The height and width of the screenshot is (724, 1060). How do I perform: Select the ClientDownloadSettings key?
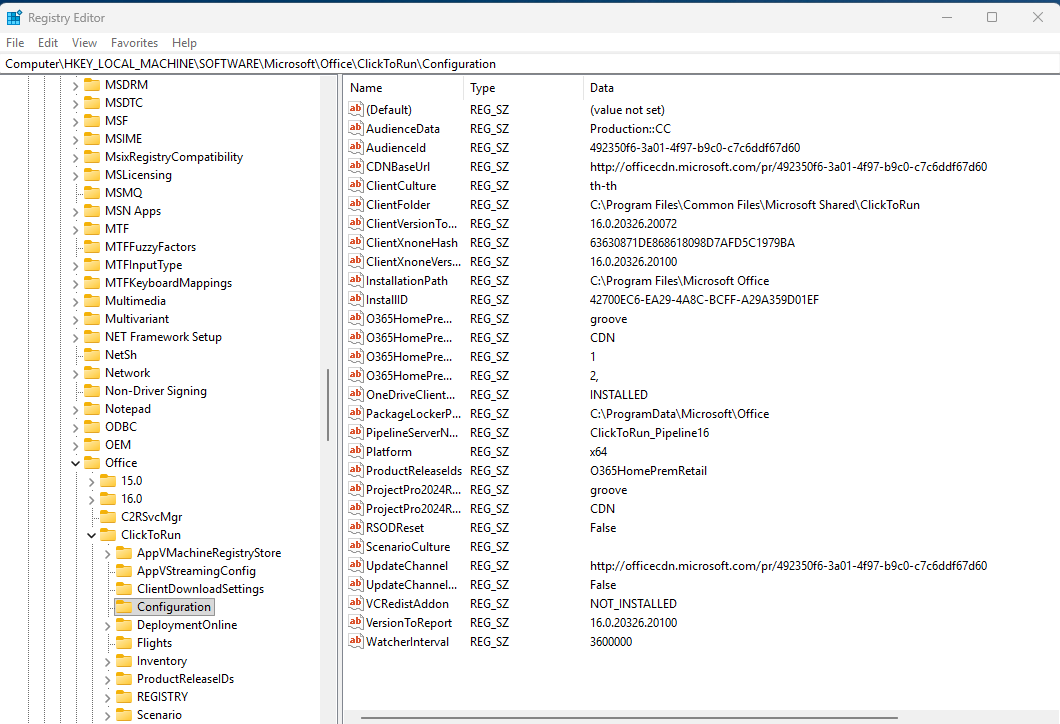(x=200, y=589)
